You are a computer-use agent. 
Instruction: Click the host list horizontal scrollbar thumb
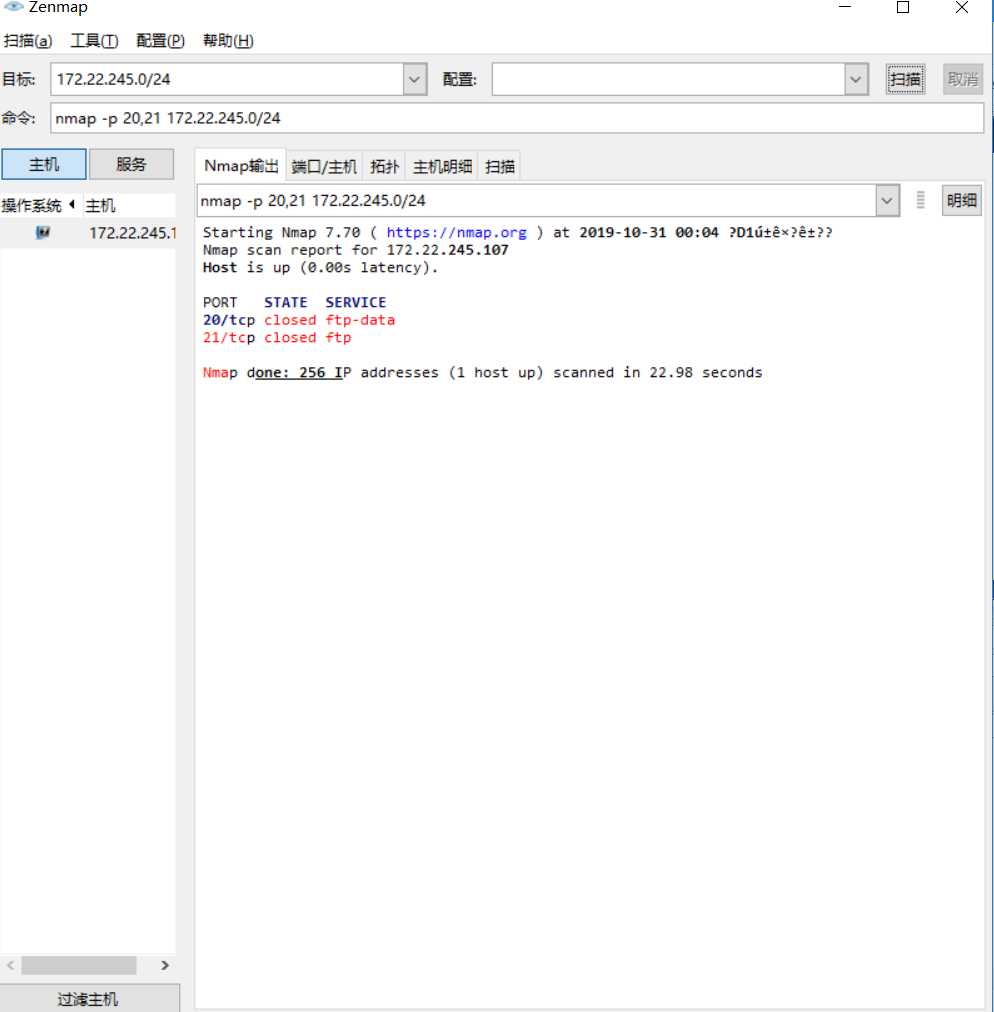pos(79,965)
